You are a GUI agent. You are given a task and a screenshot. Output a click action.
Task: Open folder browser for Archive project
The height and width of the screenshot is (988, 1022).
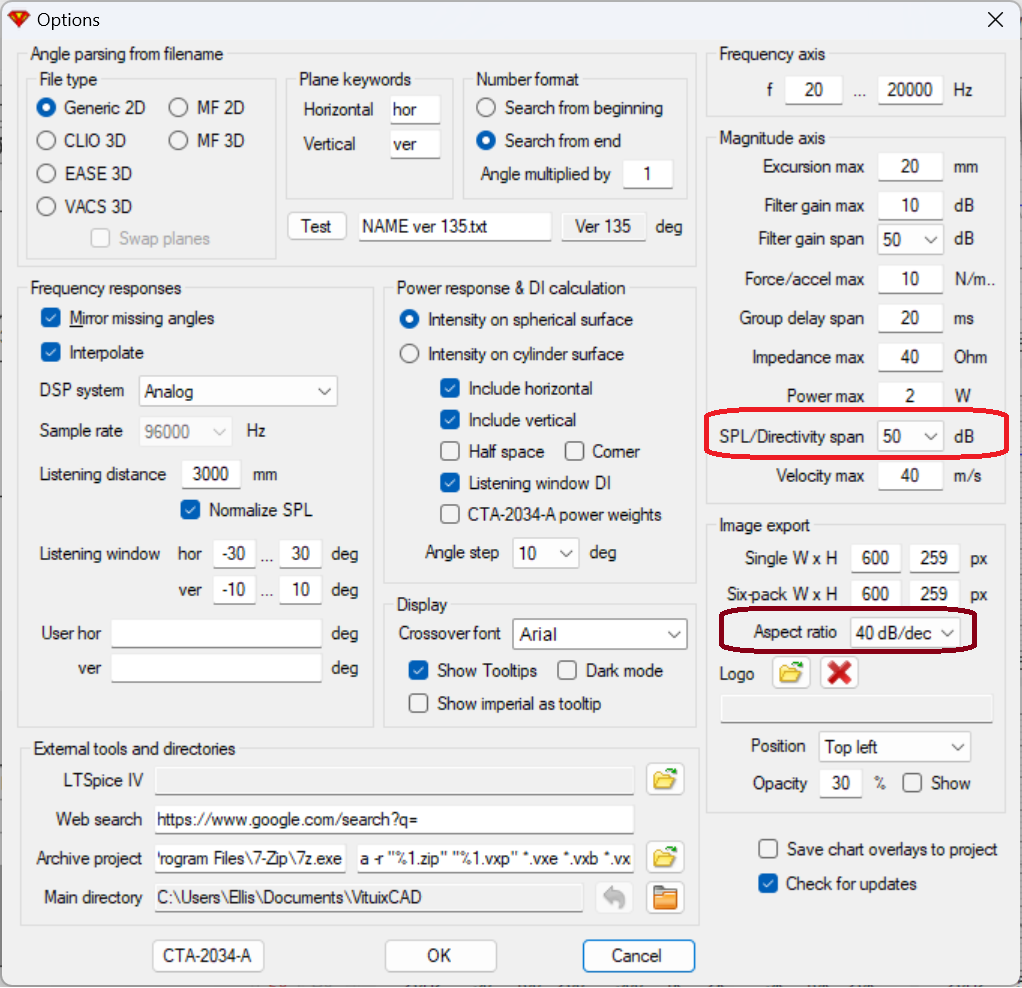point(663,857)
